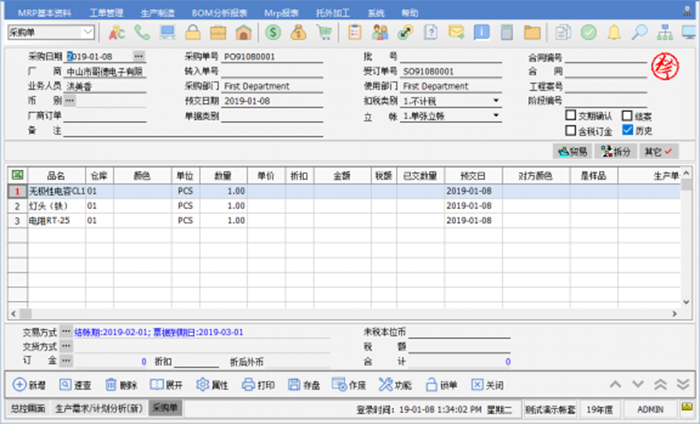The height and width of the screenshot is (425, 700).
Task: Click the 打印 print button
Action: coord(257,385)
